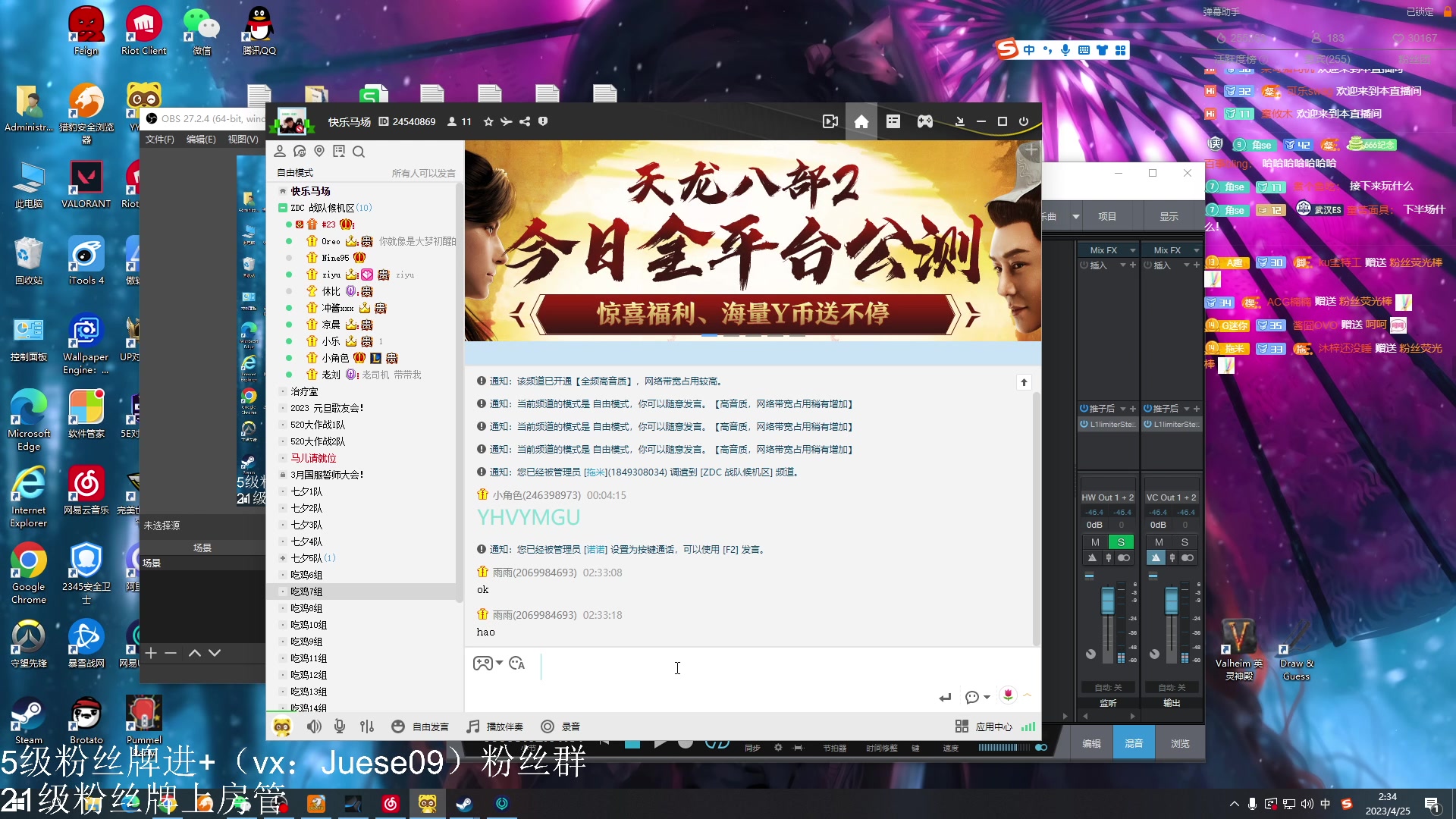Viewport: 1456px width, 819px height.
Task: Adjust pan knob on HW Out channel
Action: coord(1090,654)
